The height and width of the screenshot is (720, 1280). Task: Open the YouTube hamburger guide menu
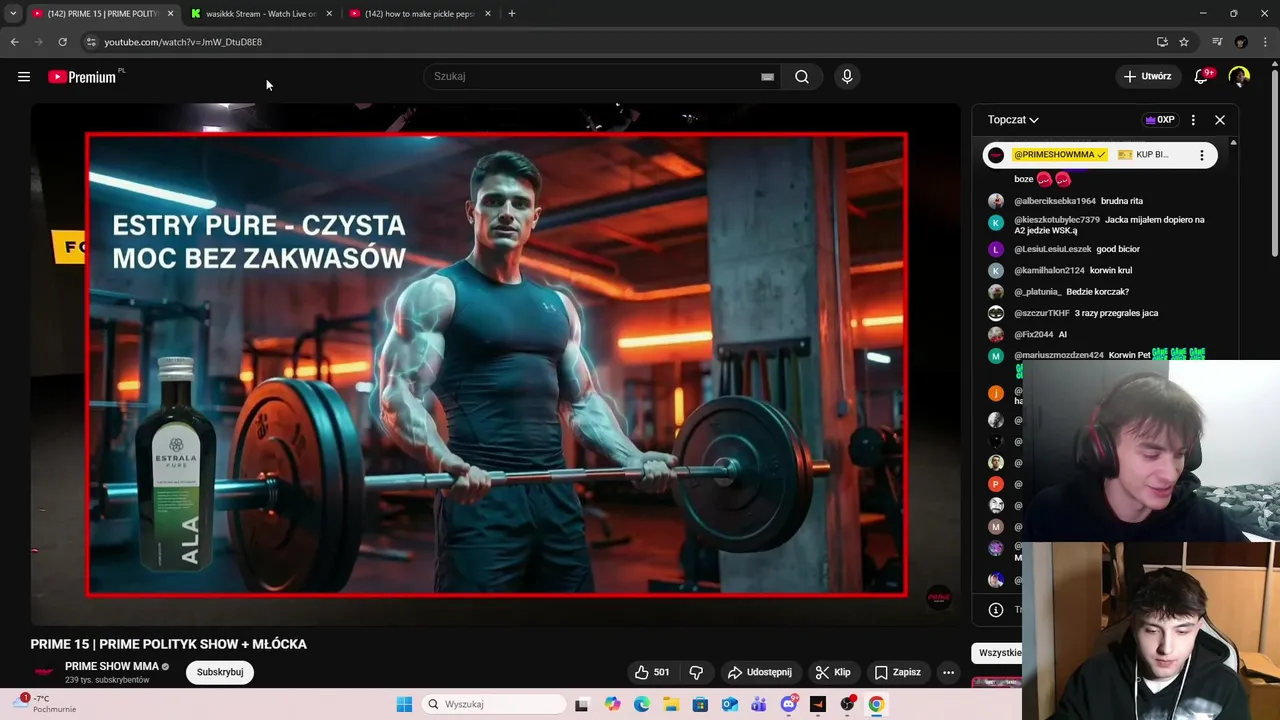(24, 77)
